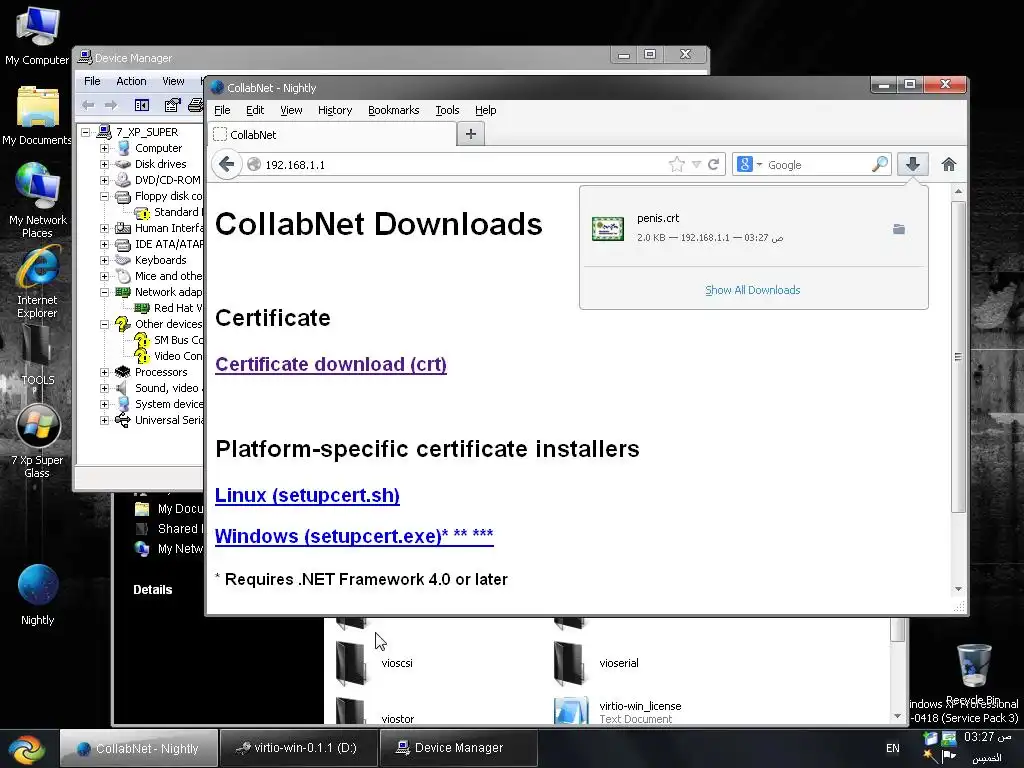
Task: Go to the home page icon
Action: coord(949,165)
